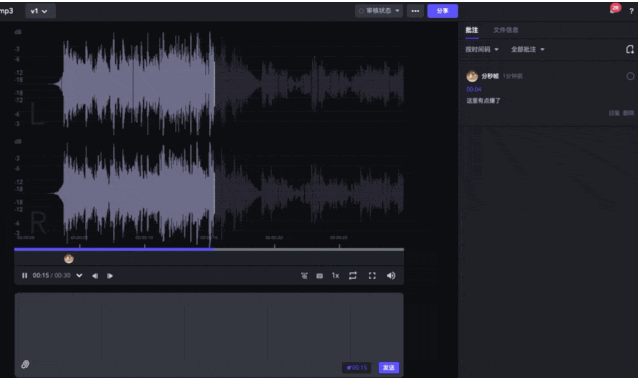
Task: Click the attachment paperclip icon
Action: [25, 365]
